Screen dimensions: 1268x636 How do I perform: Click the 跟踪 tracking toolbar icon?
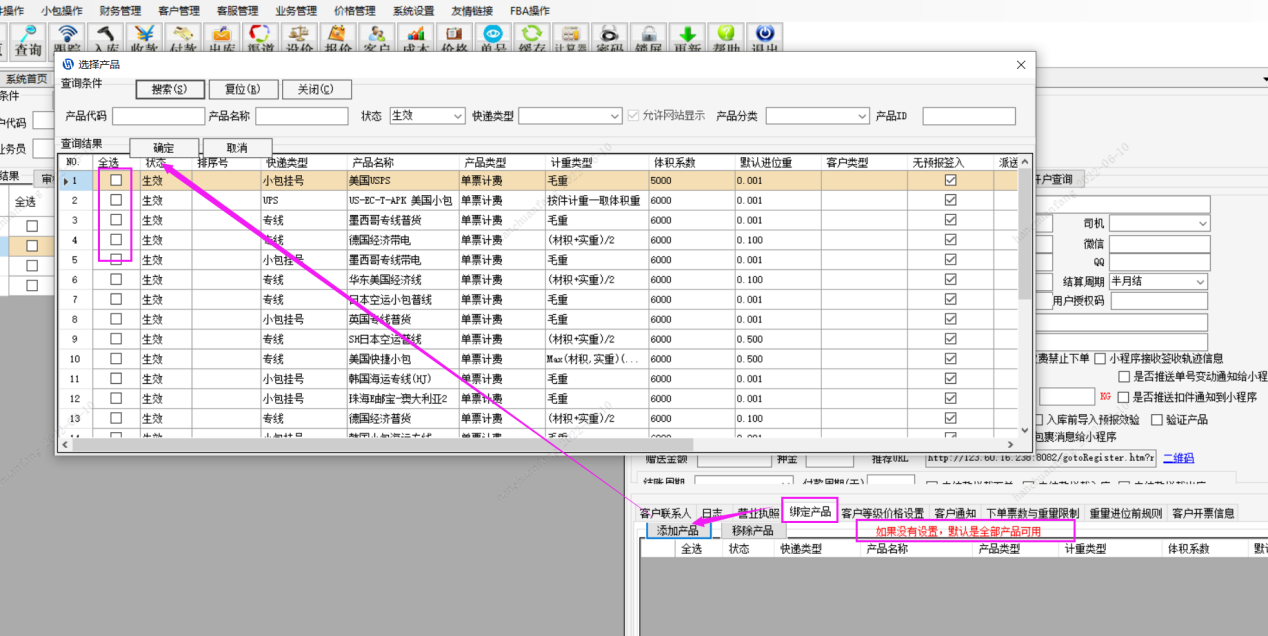click(x=68, y=42)
